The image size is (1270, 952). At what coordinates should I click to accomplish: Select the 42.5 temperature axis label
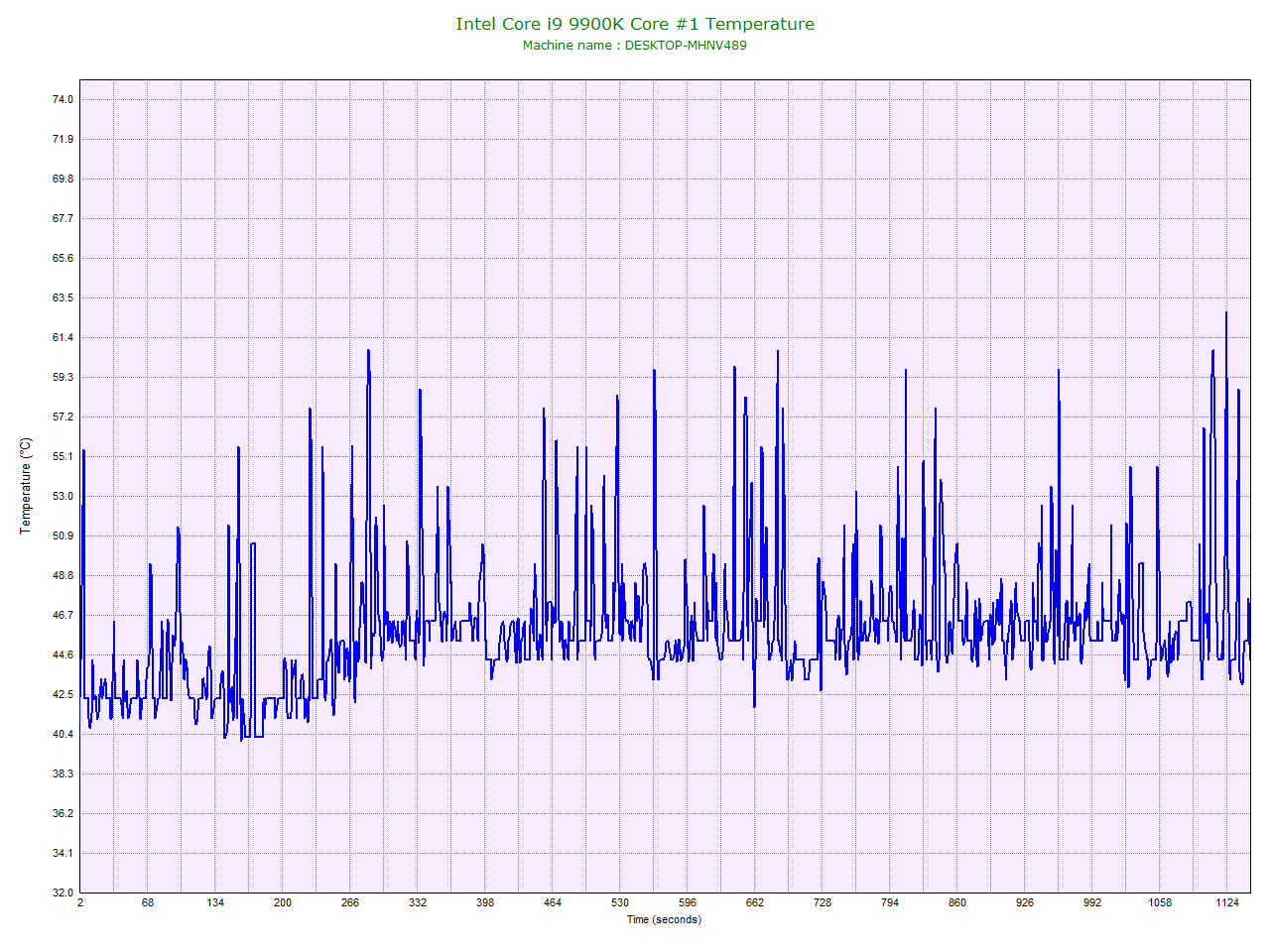[x=63, y=694]
